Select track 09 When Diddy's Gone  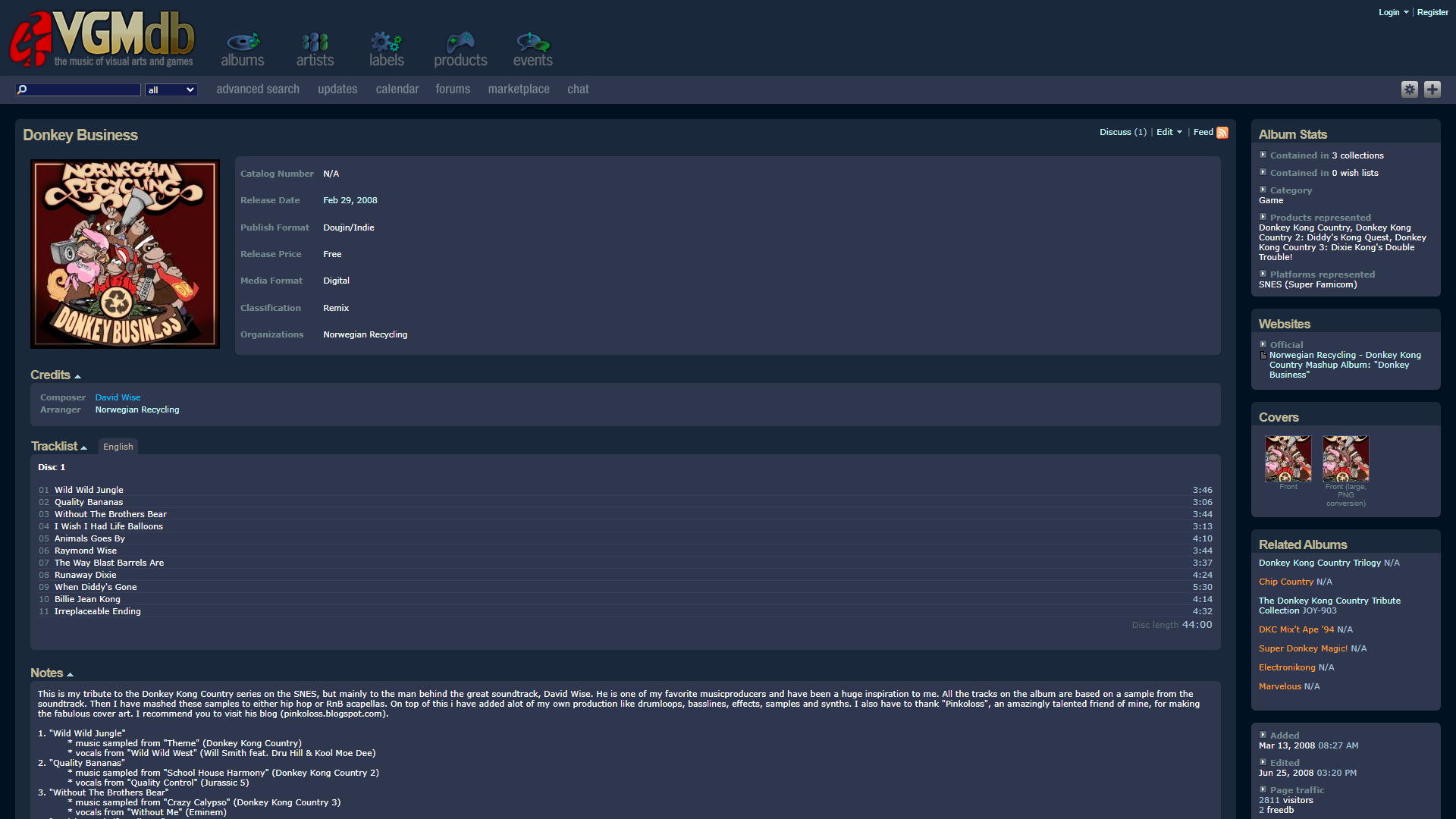pos(96,587)
